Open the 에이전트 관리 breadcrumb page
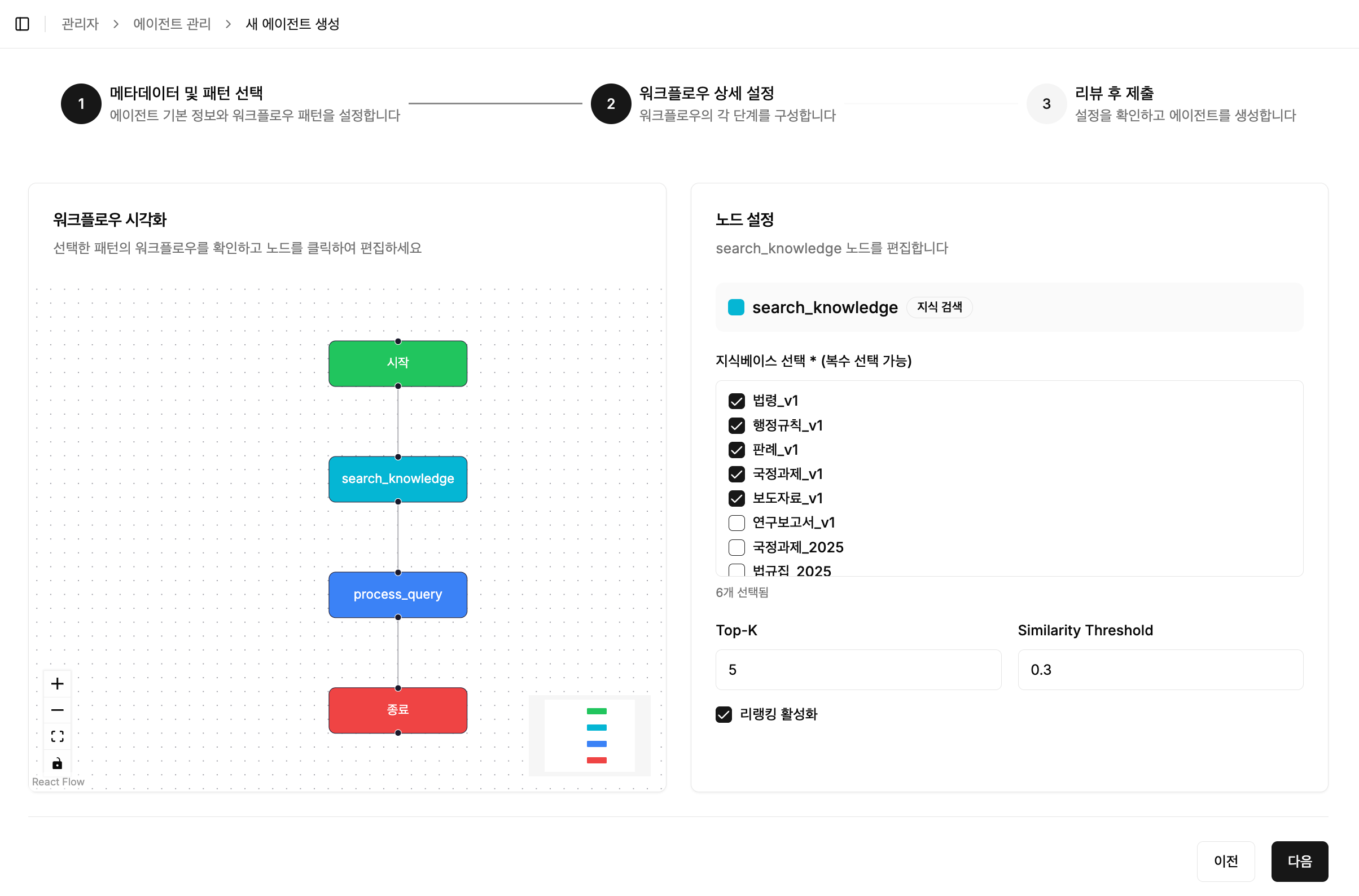1359x896 pixels. 172,24
